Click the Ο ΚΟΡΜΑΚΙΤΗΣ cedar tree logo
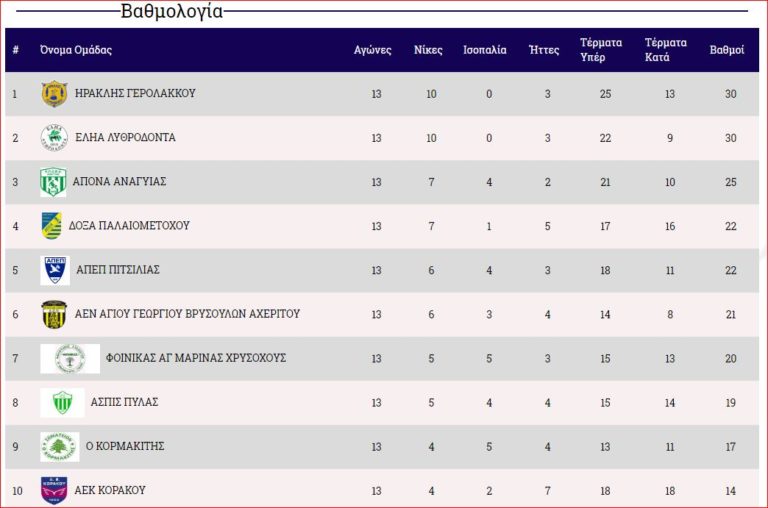This screenshot has width=768, height=508. coord(60,446)
